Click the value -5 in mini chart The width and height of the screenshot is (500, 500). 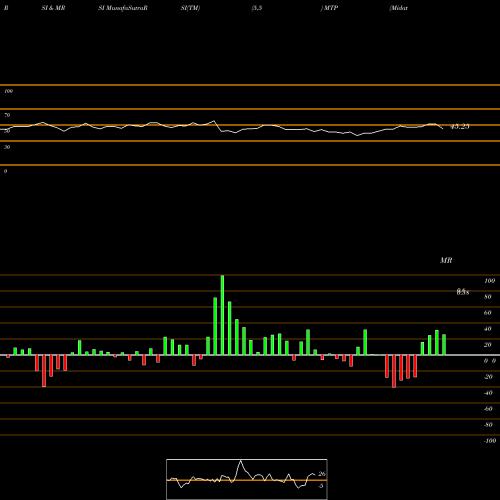pos(321,486)
